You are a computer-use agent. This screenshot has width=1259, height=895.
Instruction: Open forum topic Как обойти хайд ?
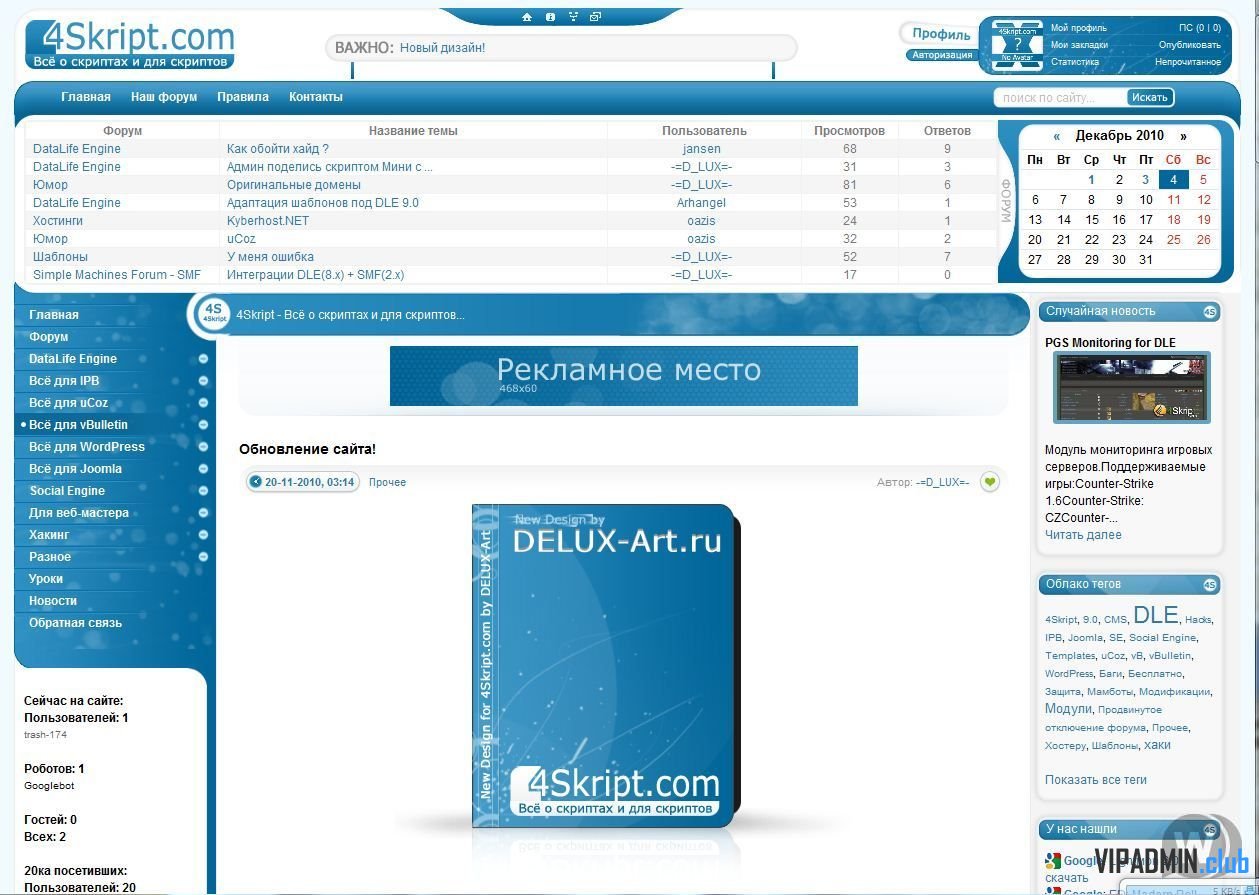click(x=278, y=149)
